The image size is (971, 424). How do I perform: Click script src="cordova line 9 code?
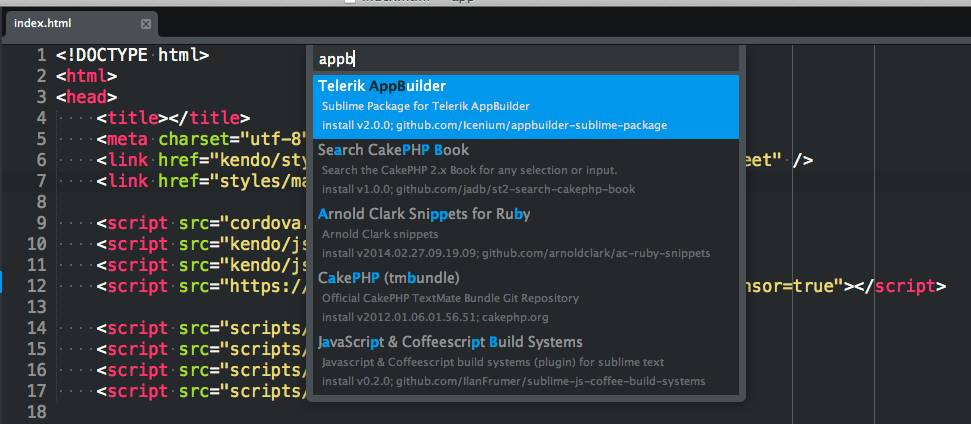pyautogui.click(x=202, y=223)
